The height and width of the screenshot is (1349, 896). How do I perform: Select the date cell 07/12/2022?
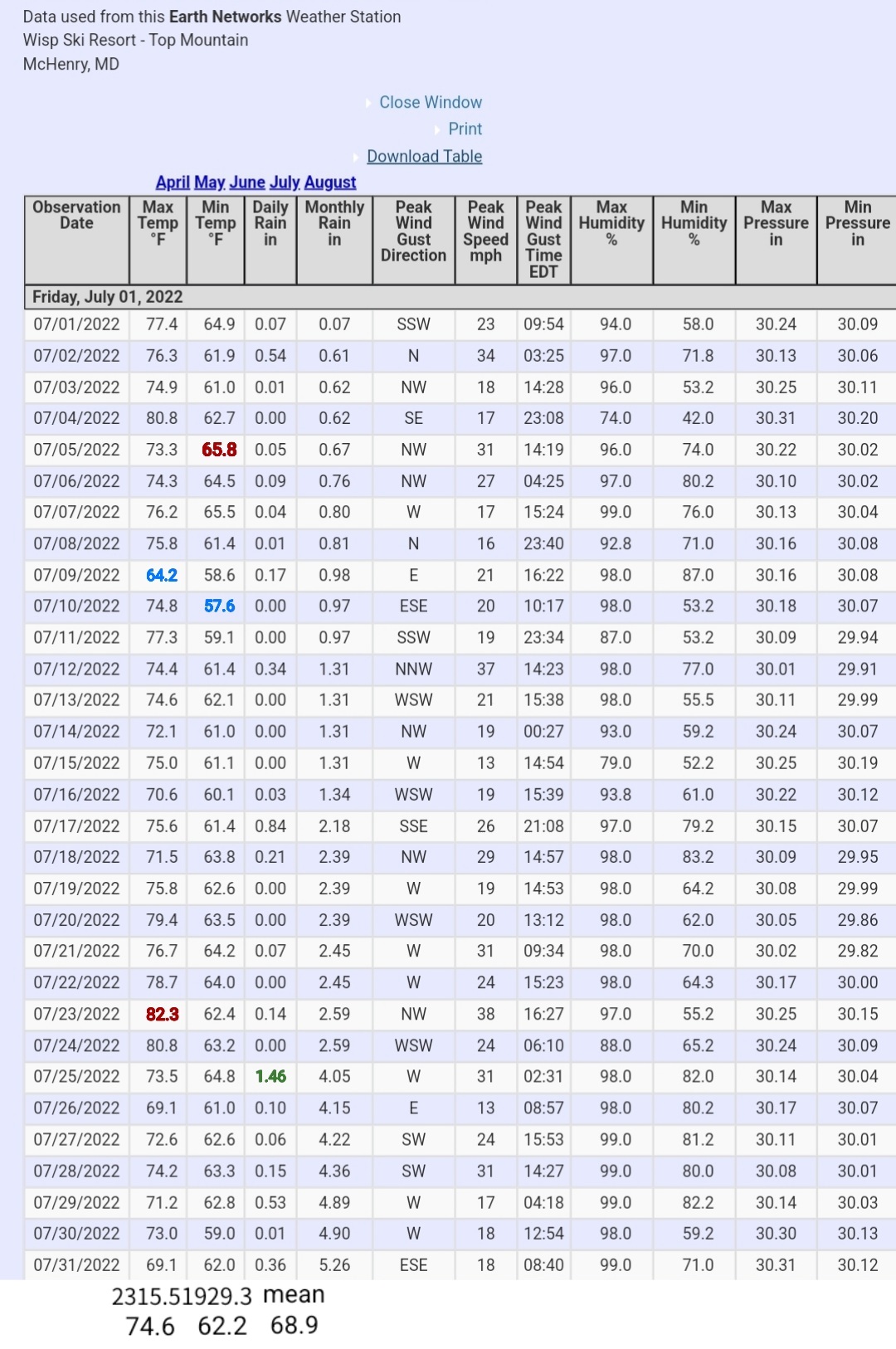click(x=76, y=669)
